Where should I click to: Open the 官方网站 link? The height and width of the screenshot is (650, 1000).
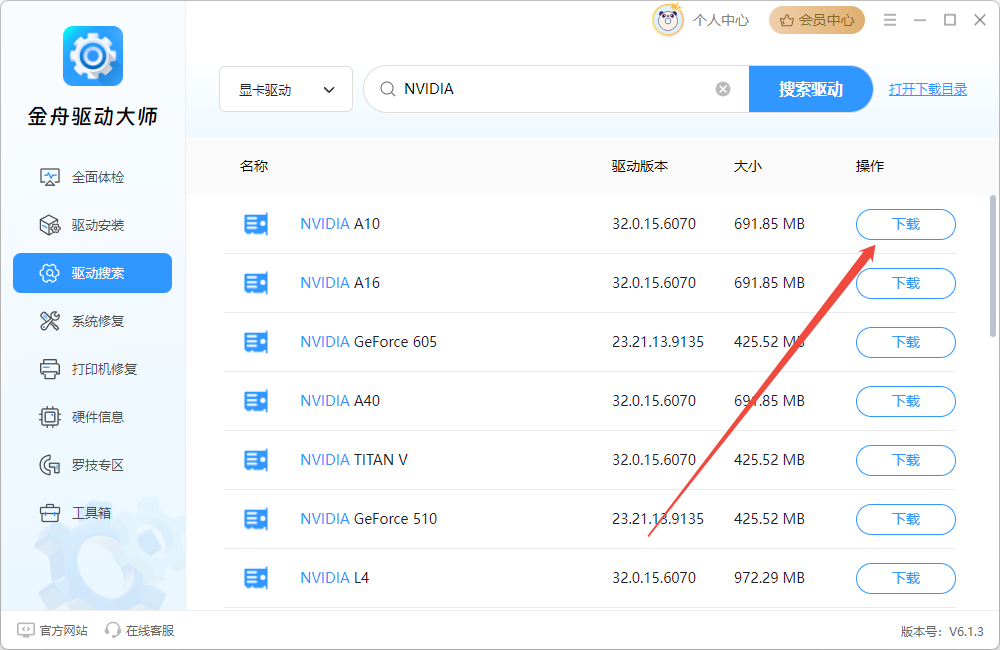pos(52,630)
